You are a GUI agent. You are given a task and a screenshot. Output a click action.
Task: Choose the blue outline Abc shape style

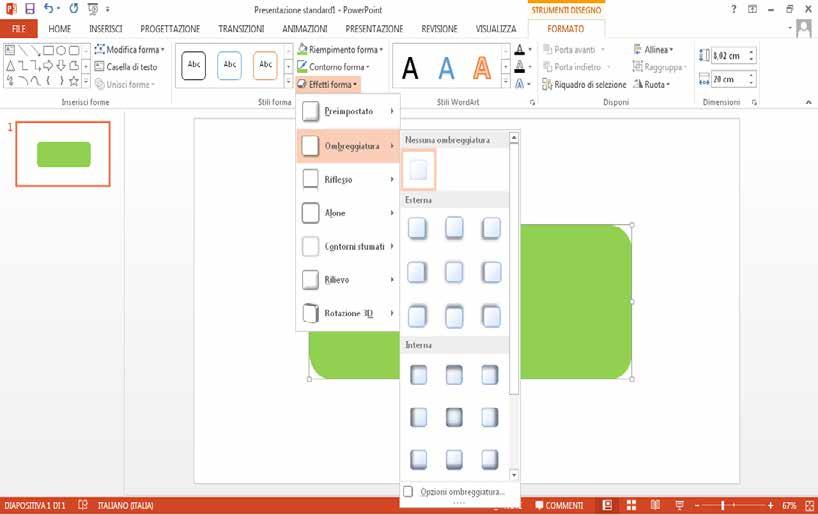[230, 66]
